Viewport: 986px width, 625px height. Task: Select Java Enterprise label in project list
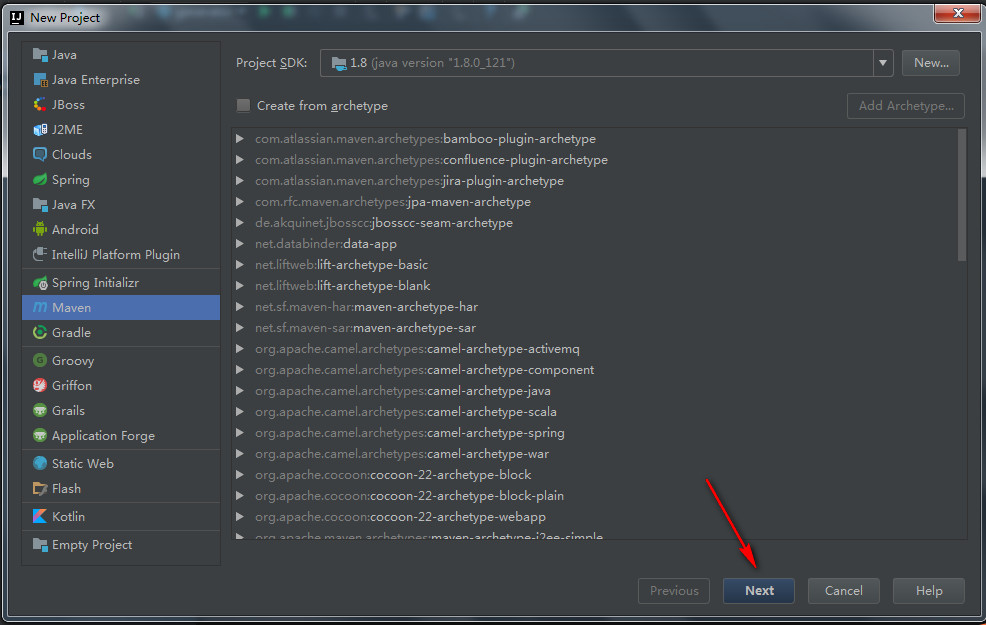96,80
